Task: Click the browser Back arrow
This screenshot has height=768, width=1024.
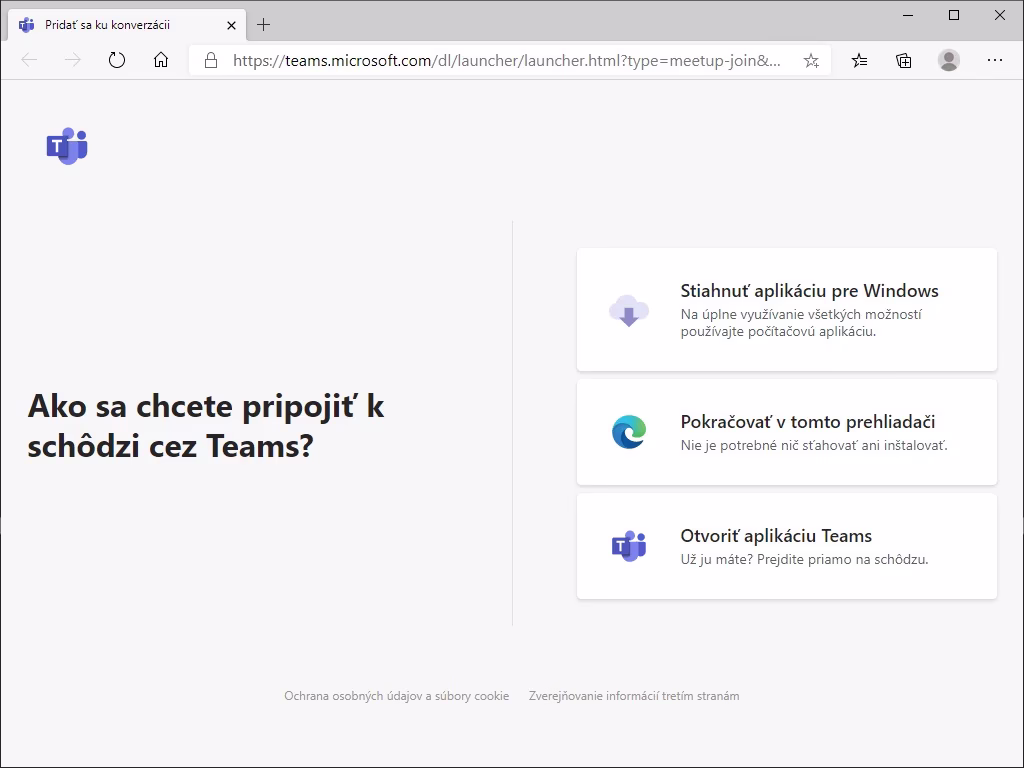Action: tap(29, 61)
